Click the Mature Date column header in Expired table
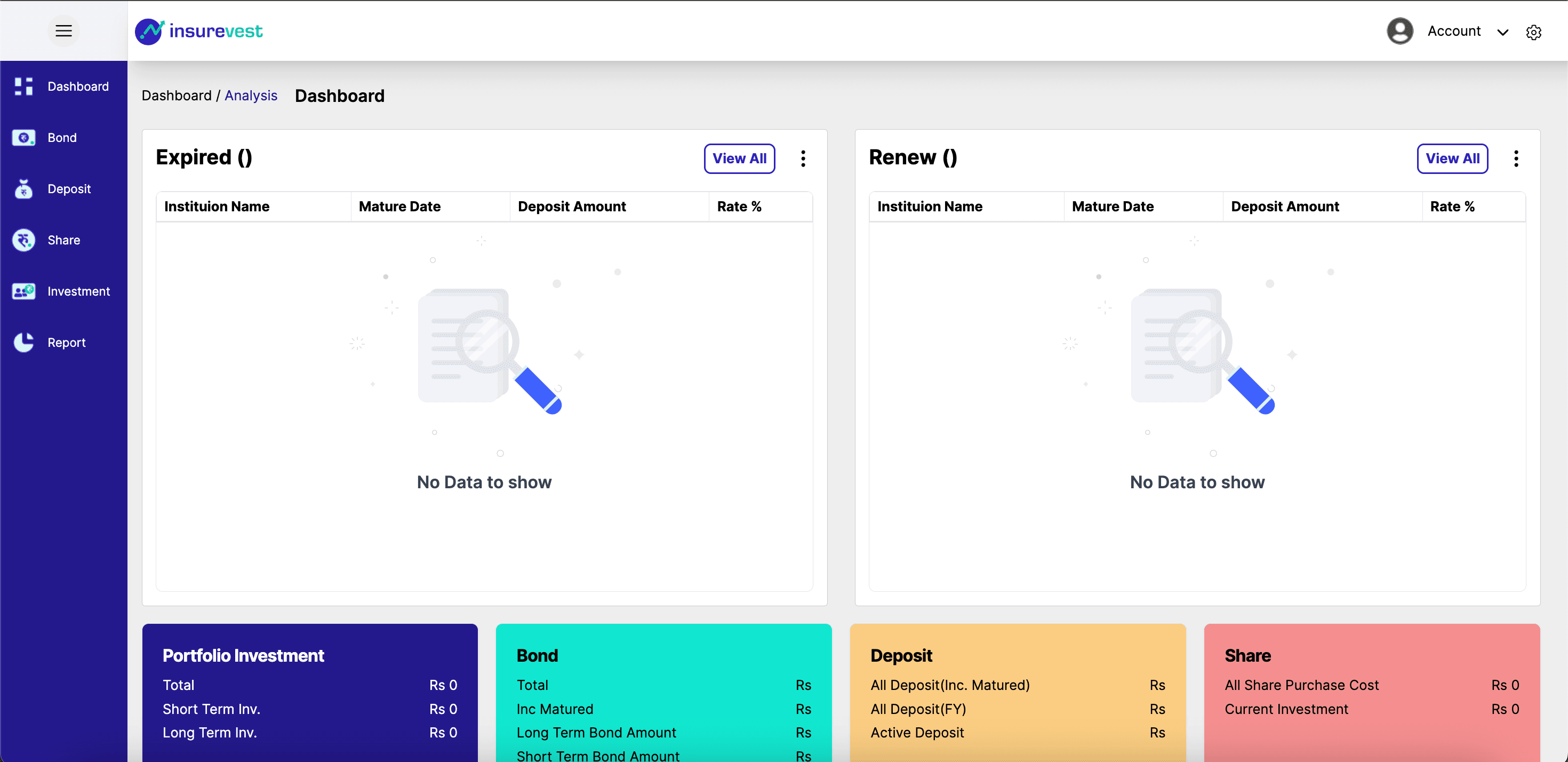1568x762 pixels. coord(399,207)
